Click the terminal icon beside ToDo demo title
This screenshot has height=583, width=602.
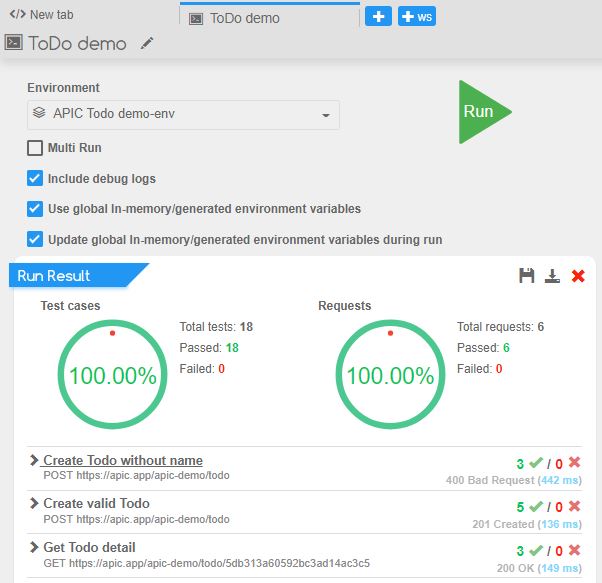[14, 43]
